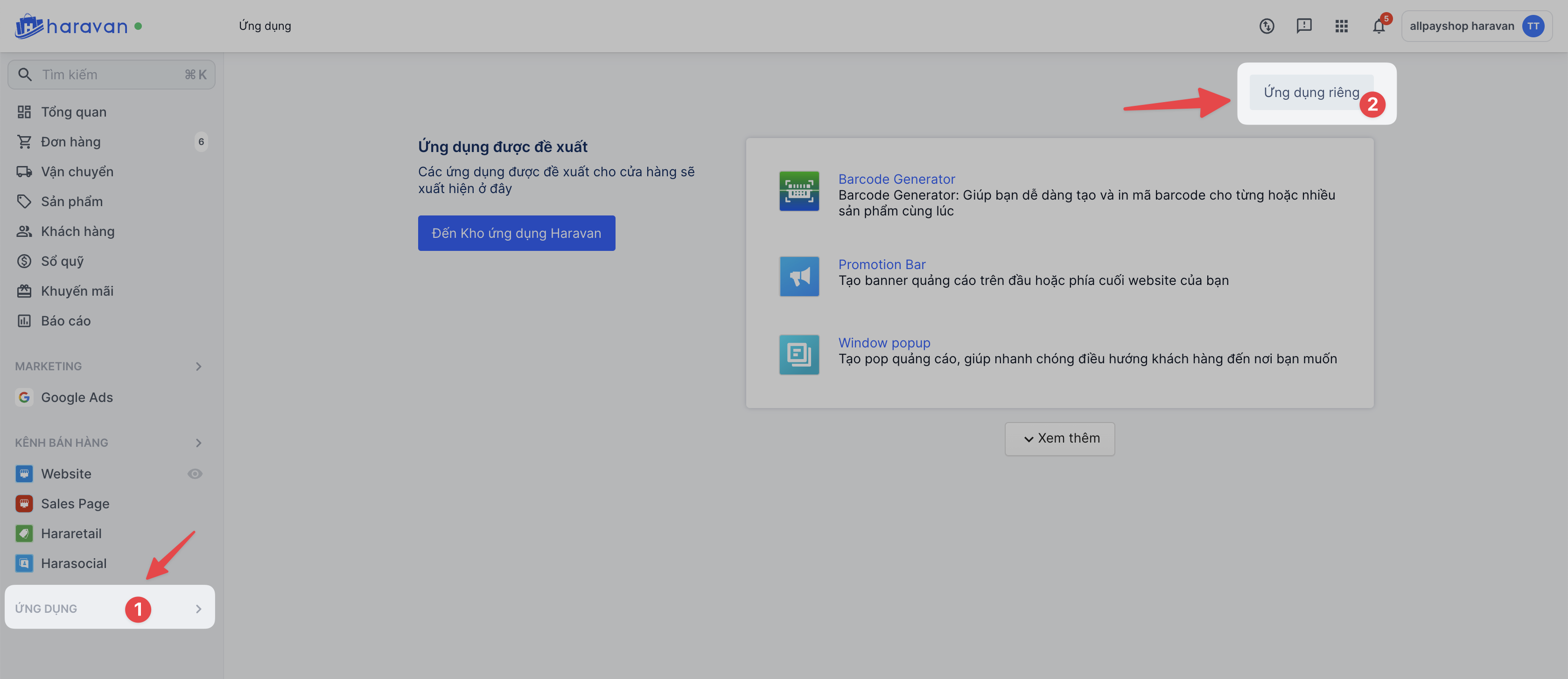Click the Google Ads logo icon
Screen dimensions: 1568x679
[x=24, y=397]
